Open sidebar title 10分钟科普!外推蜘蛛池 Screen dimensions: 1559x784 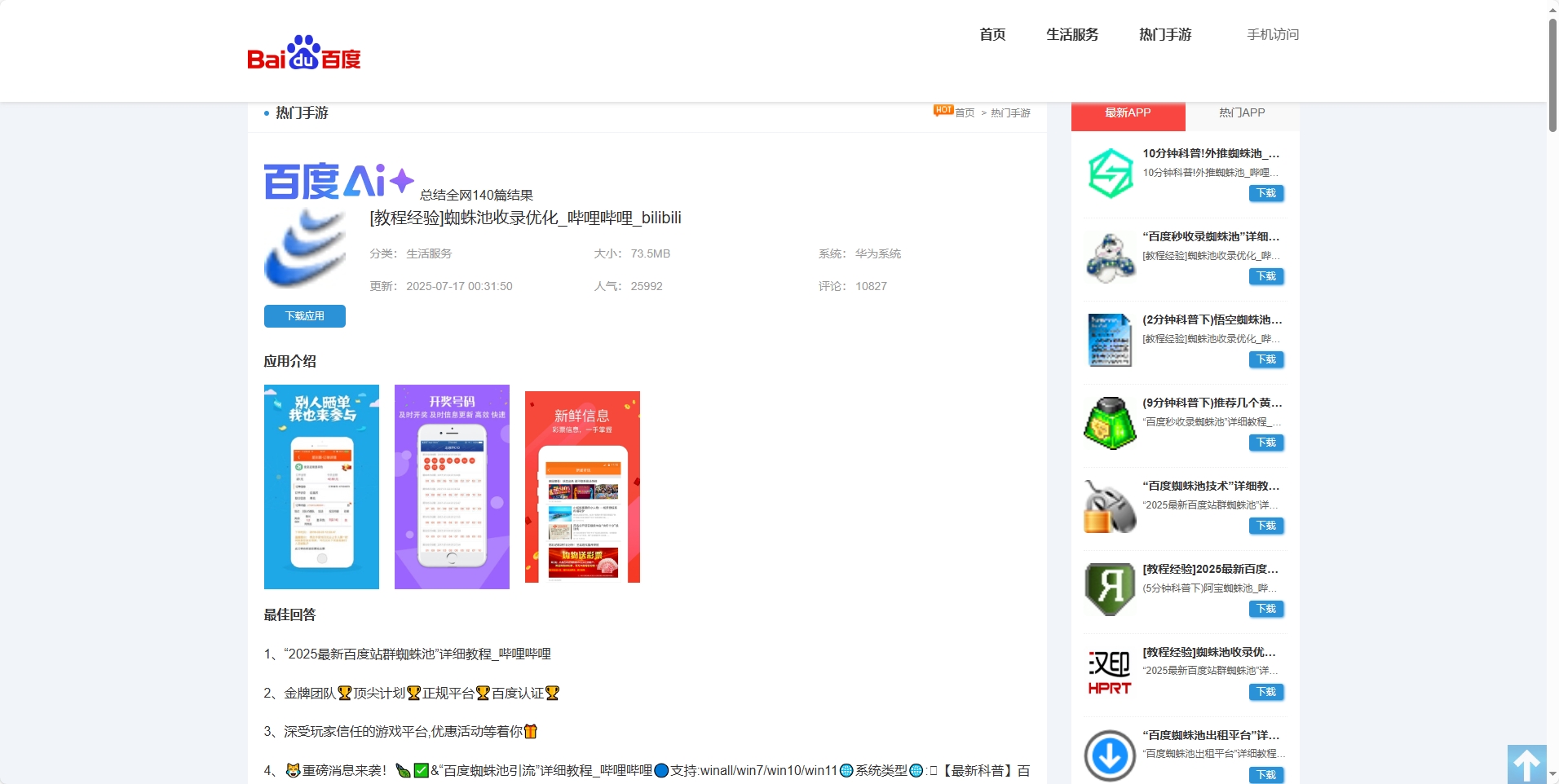coord(1211,153)
